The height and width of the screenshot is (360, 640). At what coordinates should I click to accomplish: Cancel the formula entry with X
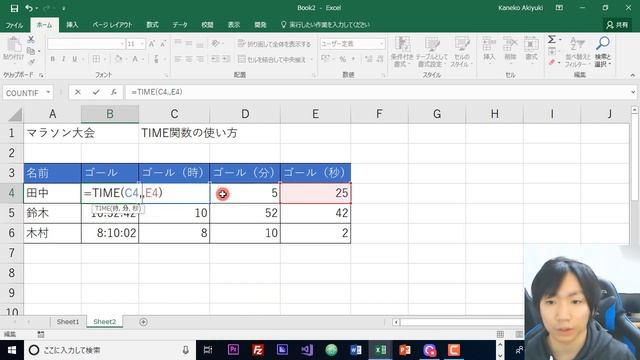(78, 93)
